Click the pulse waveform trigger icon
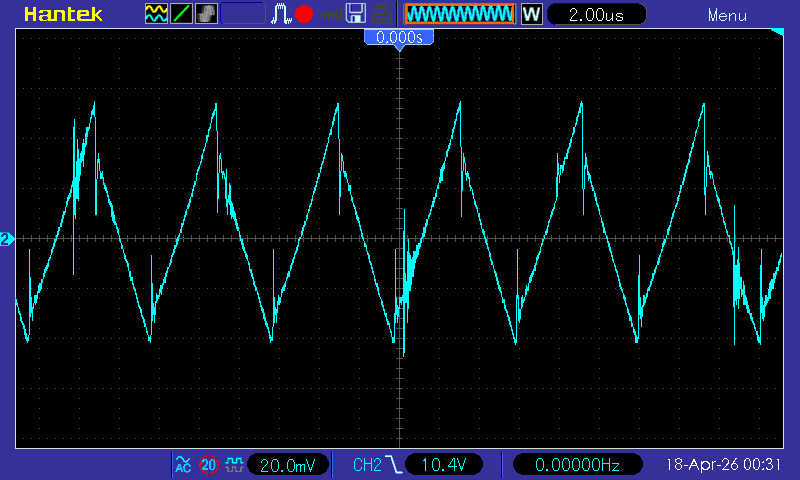Viewport: 800px width, 480px height. coord(281,14)
